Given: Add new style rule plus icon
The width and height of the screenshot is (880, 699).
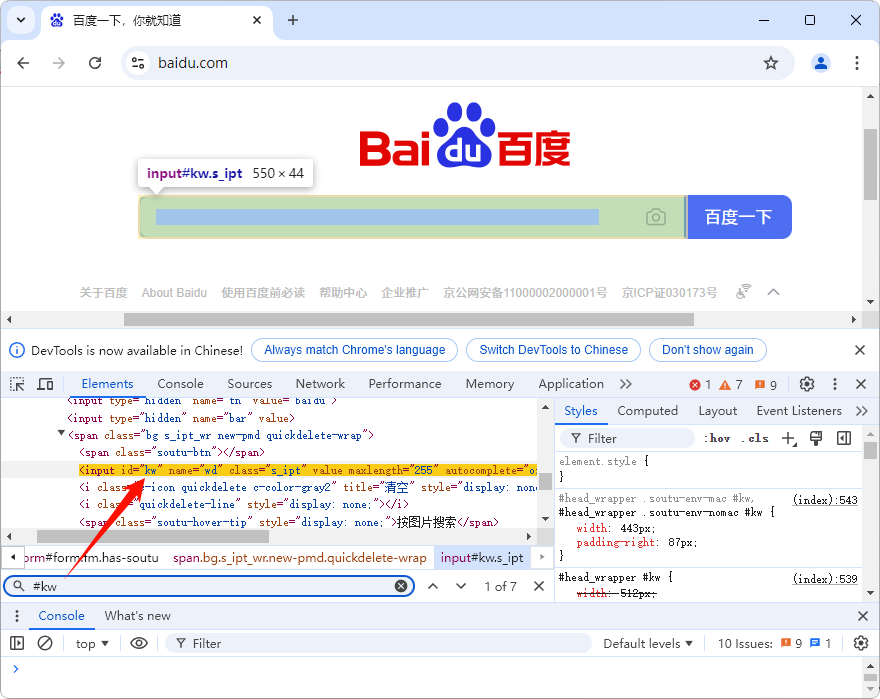Looking at the screenshot, I should coord(789,438).
